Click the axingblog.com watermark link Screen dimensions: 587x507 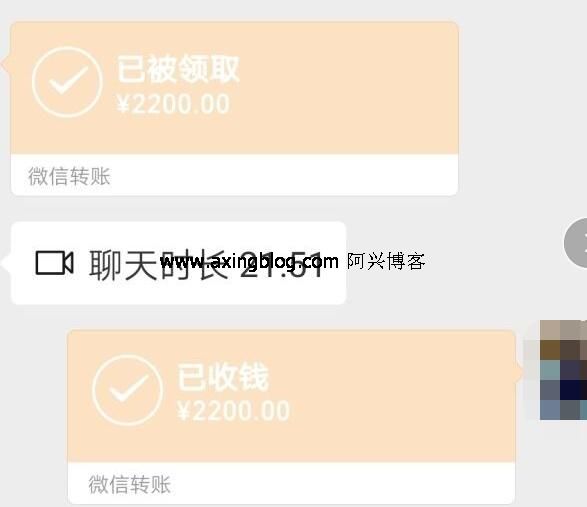(x=249, y=261)
